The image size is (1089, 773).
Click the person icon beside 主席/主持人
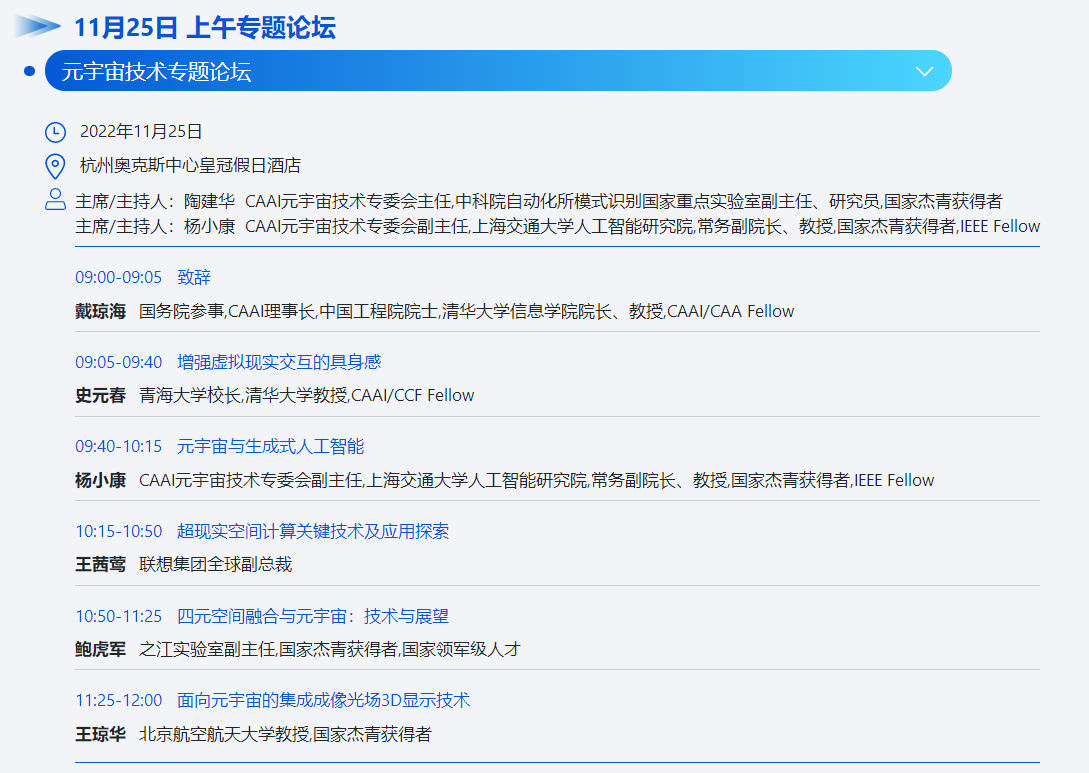coord(56,200)
